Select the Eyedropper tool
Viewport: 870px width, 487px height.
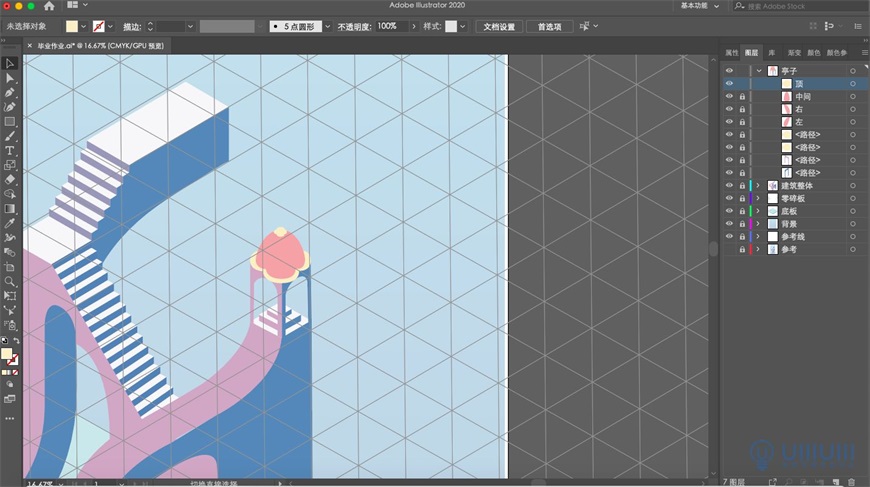9,223
